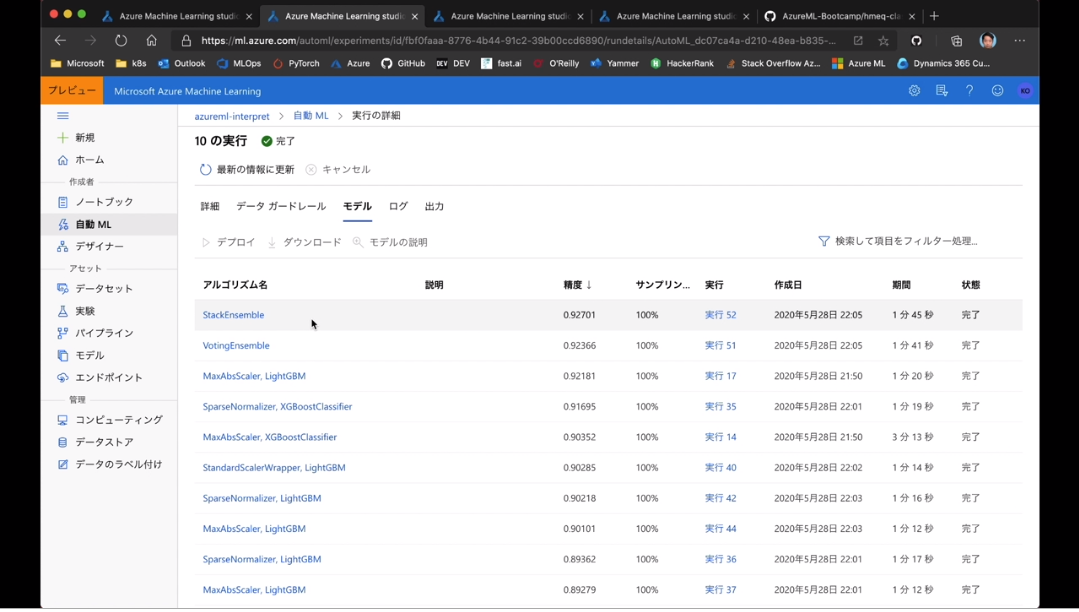Click the データセット sidebar icon
This screenshot has width=1079, height=612.
click(x=63, y=289)
